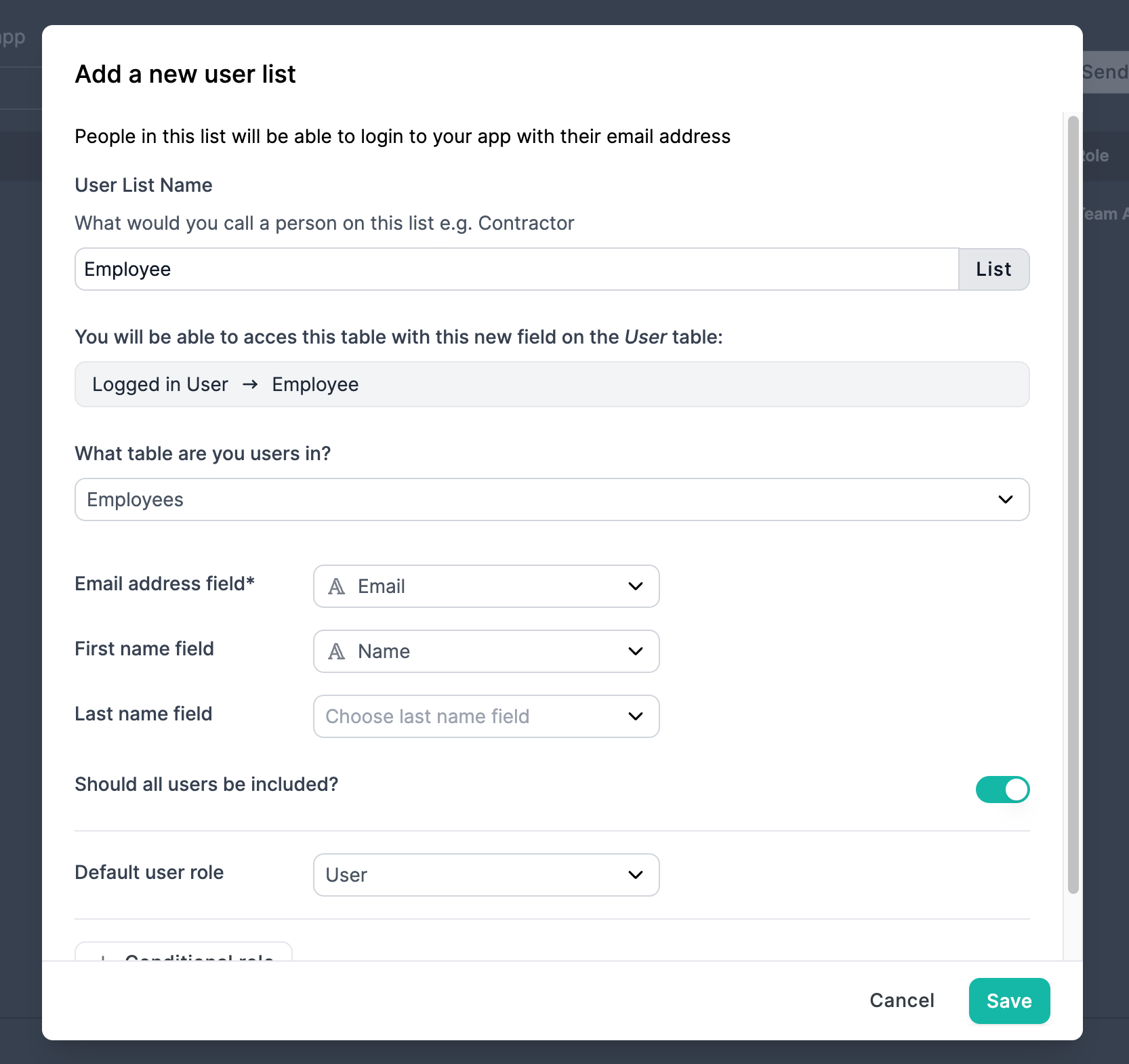Click the chevron arrow of Employees table dropdown

pos(1006,499)
